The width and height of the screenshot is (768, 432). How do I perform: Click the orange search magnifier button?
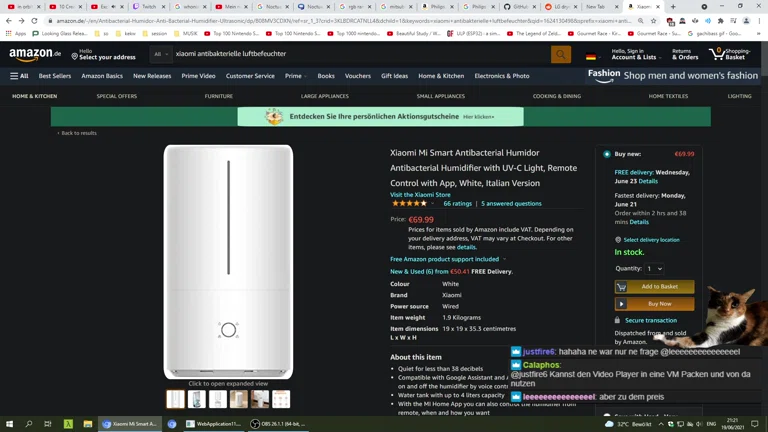pyautogui.click(x=561, y=54)
